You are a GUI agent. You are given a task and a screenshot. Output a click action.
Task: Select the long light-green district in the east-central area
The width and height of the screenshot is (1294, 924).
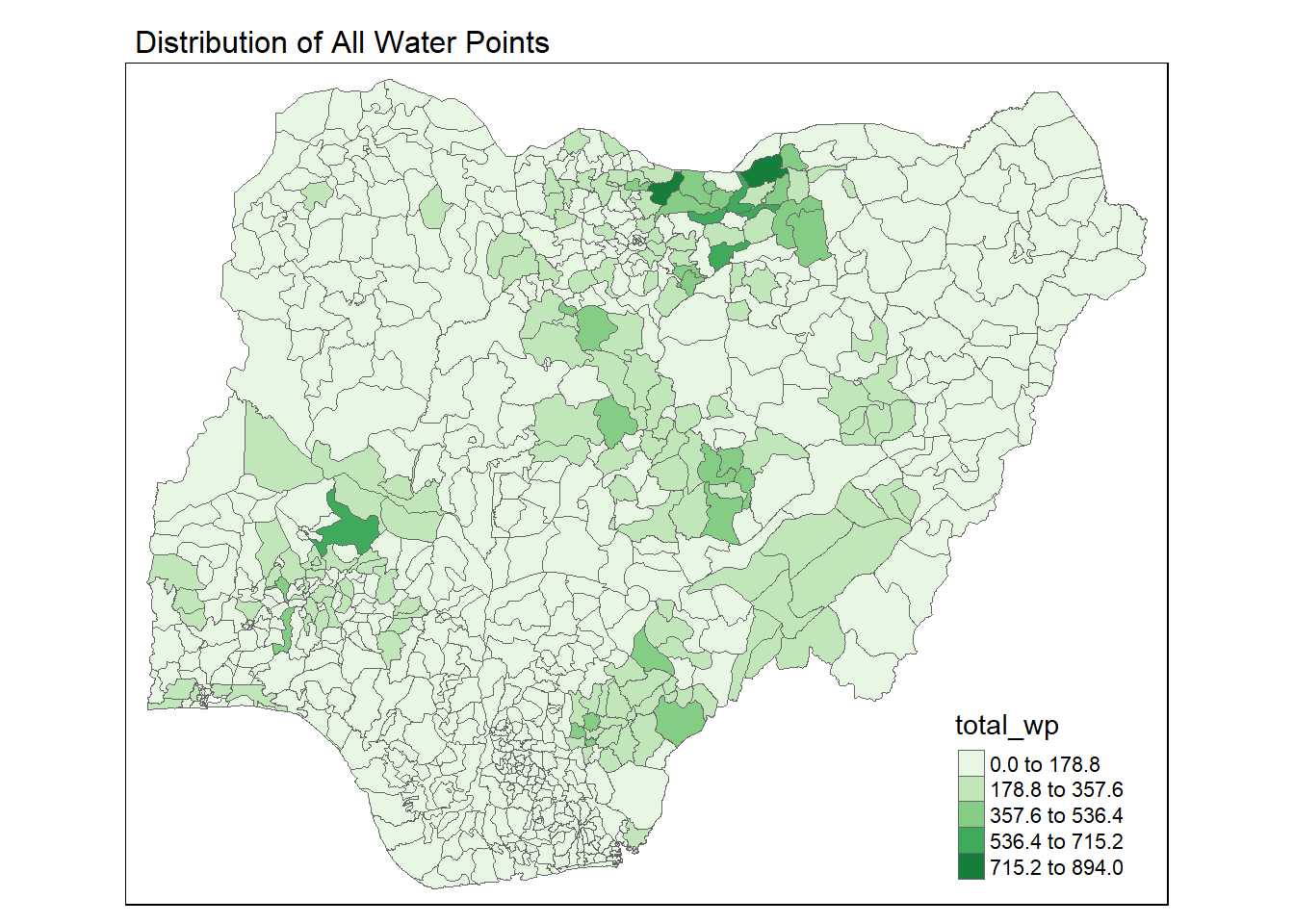pos(828,558)
